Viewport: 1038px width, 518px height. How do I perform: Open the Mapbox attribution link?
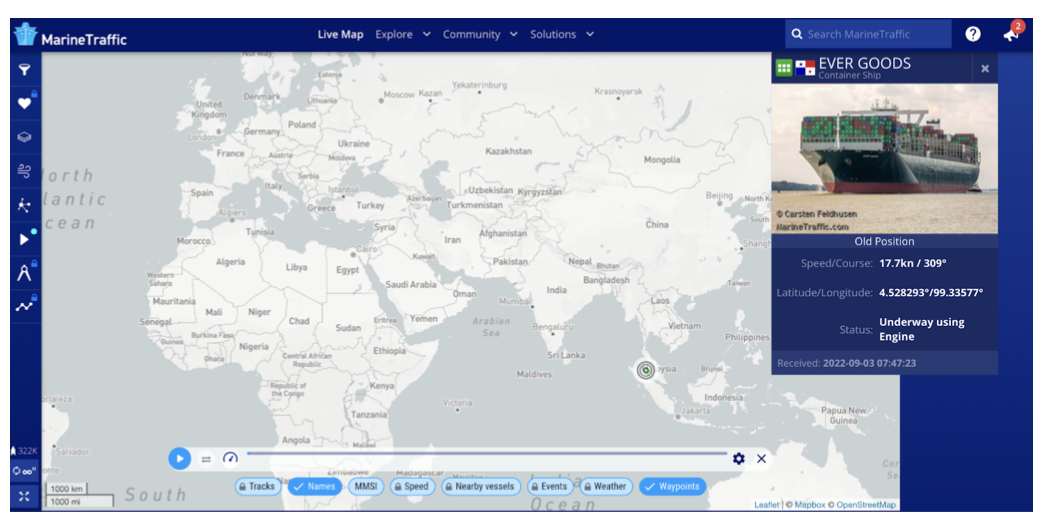810,505
